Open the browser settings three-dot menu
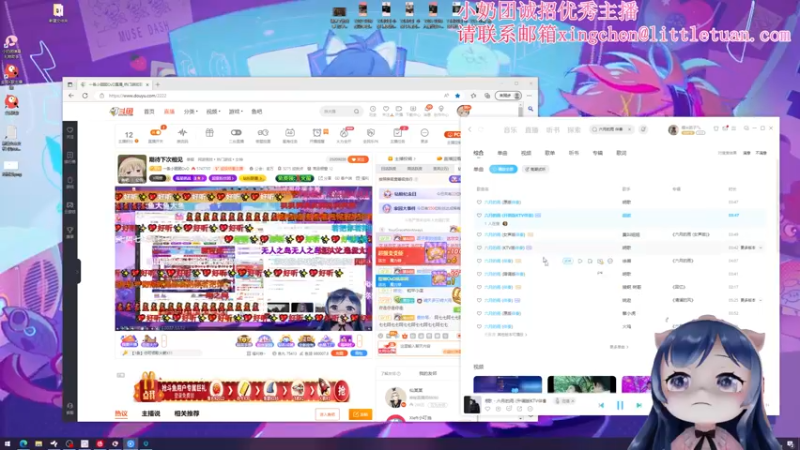Screen dimensions: 800x450 [x=530, y=95]
